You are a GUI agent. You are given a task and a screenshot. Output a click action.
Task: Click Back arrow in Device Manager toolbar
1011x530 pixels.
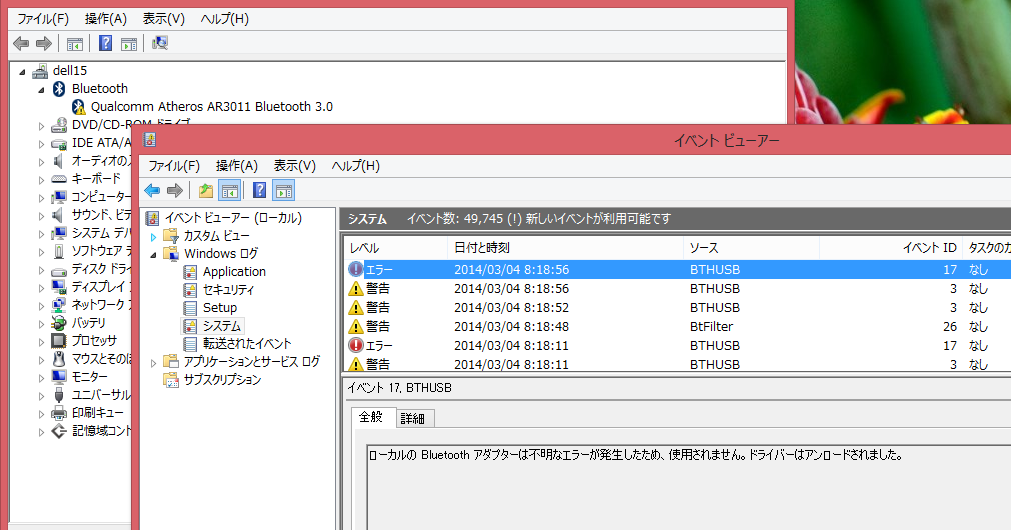point(21,44)
